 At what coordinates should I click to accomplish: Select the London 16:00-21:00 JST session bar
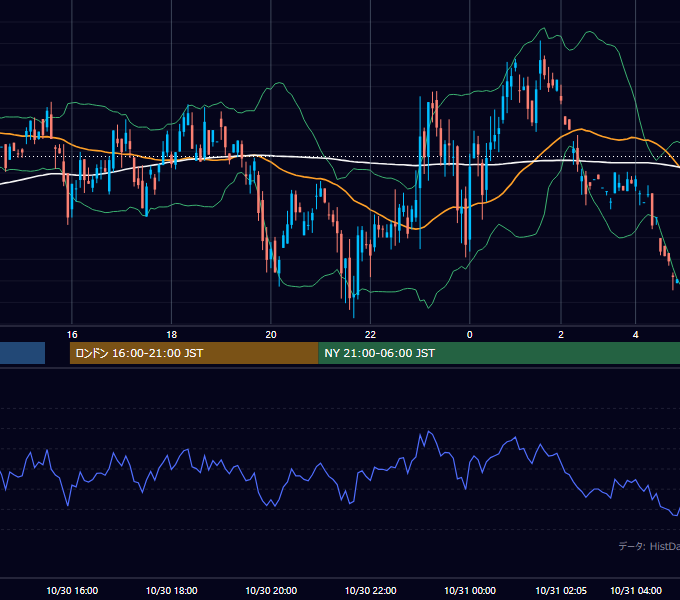click(194, 353)
